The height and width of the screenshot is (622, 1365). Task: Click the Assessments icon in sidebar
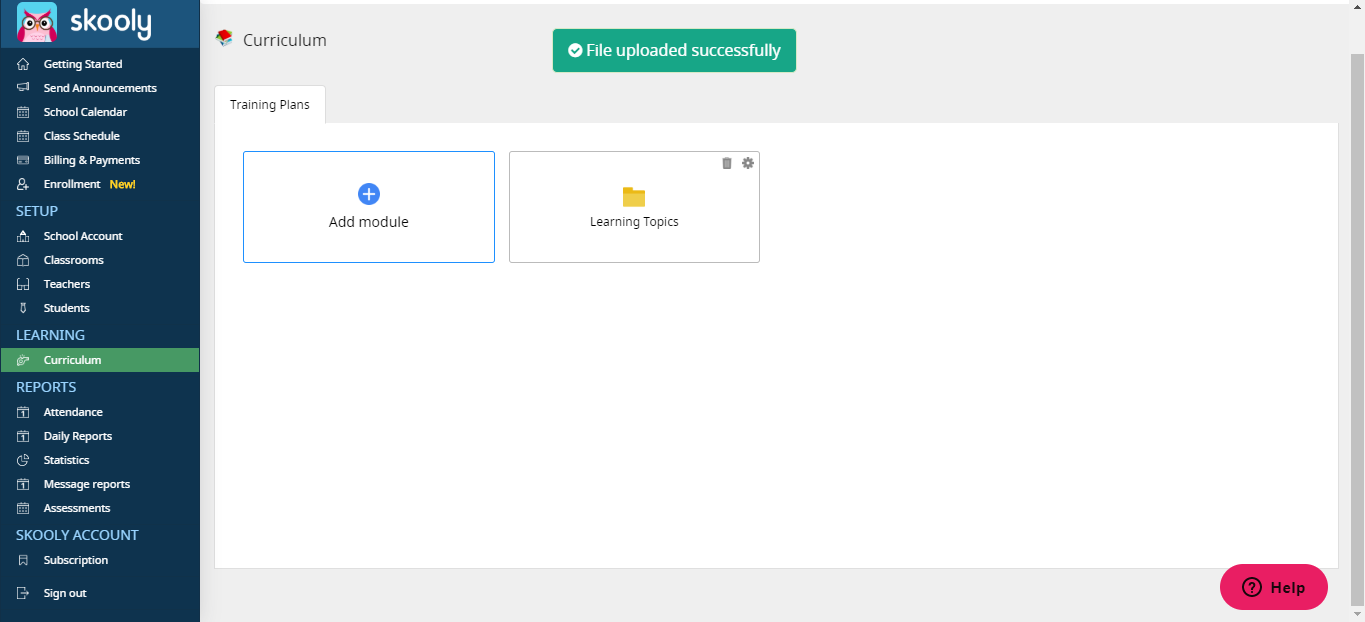coord(23,508)
